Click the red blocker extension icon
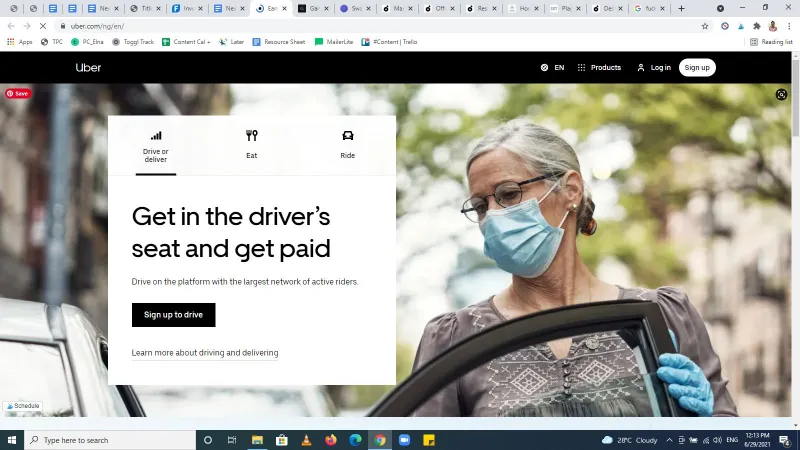The image size is (800, 450). pyautogui.click(x=724, y=26)
